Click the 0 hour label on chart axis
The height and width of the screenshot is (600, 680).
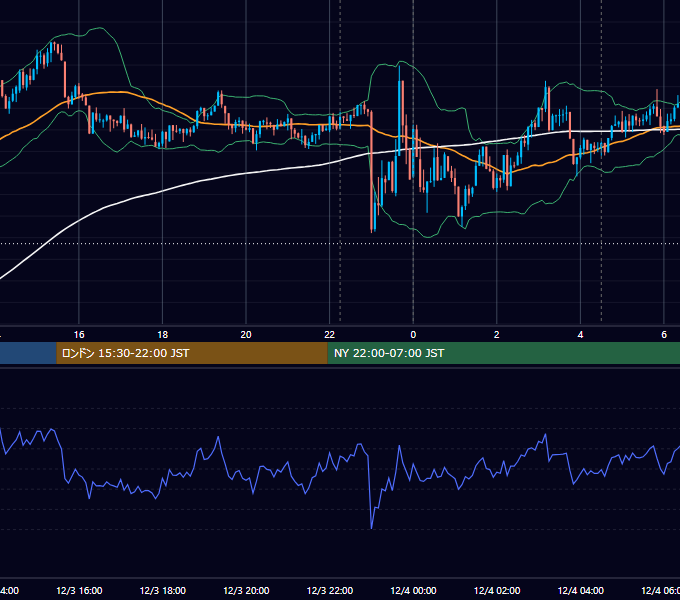413,334
